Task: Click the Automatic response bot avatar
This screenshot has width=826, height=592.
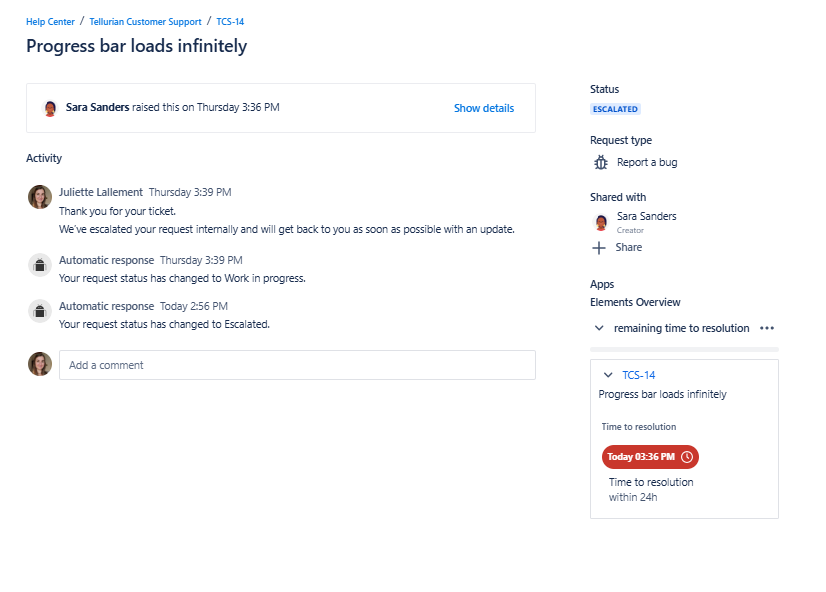Action: click(x=39, y=265)
